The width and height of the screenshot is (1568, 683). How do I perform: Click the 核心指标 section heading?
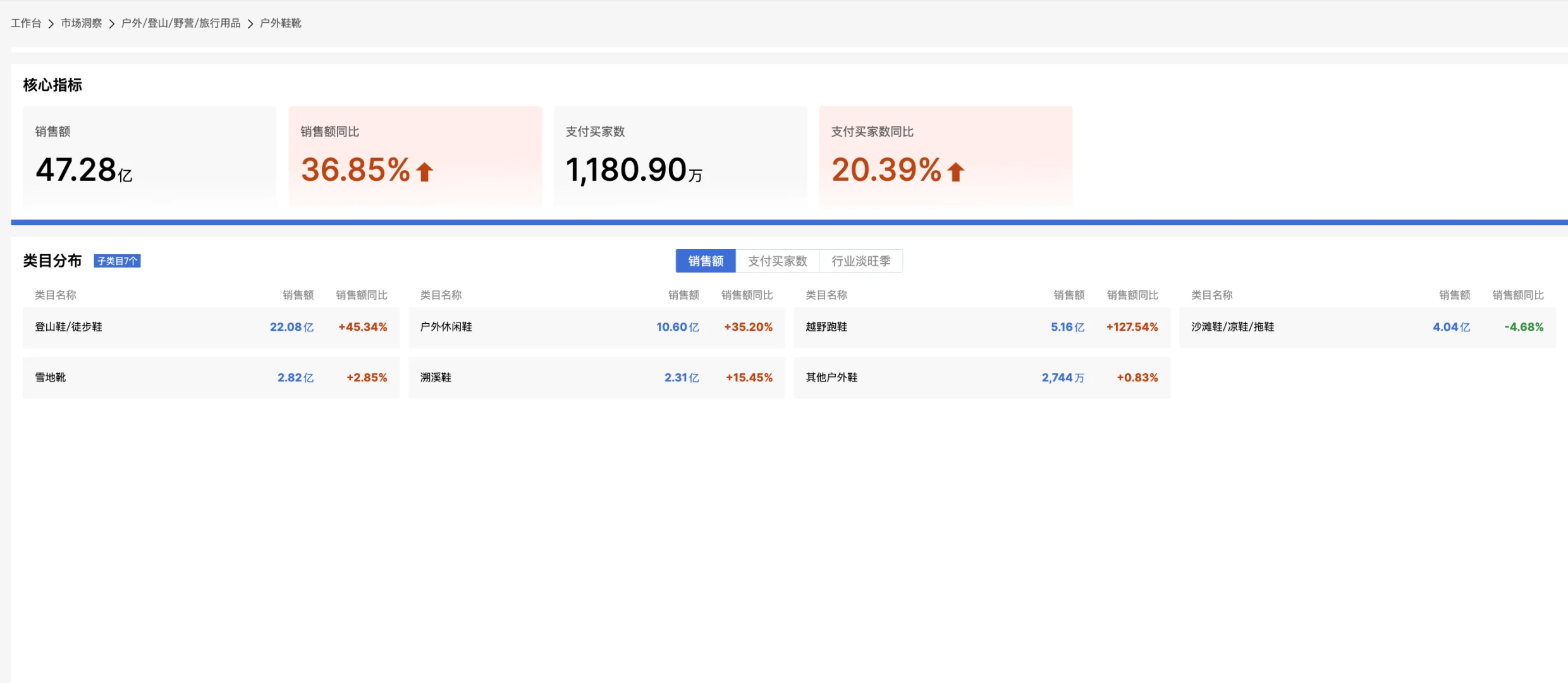coord(52,85)
